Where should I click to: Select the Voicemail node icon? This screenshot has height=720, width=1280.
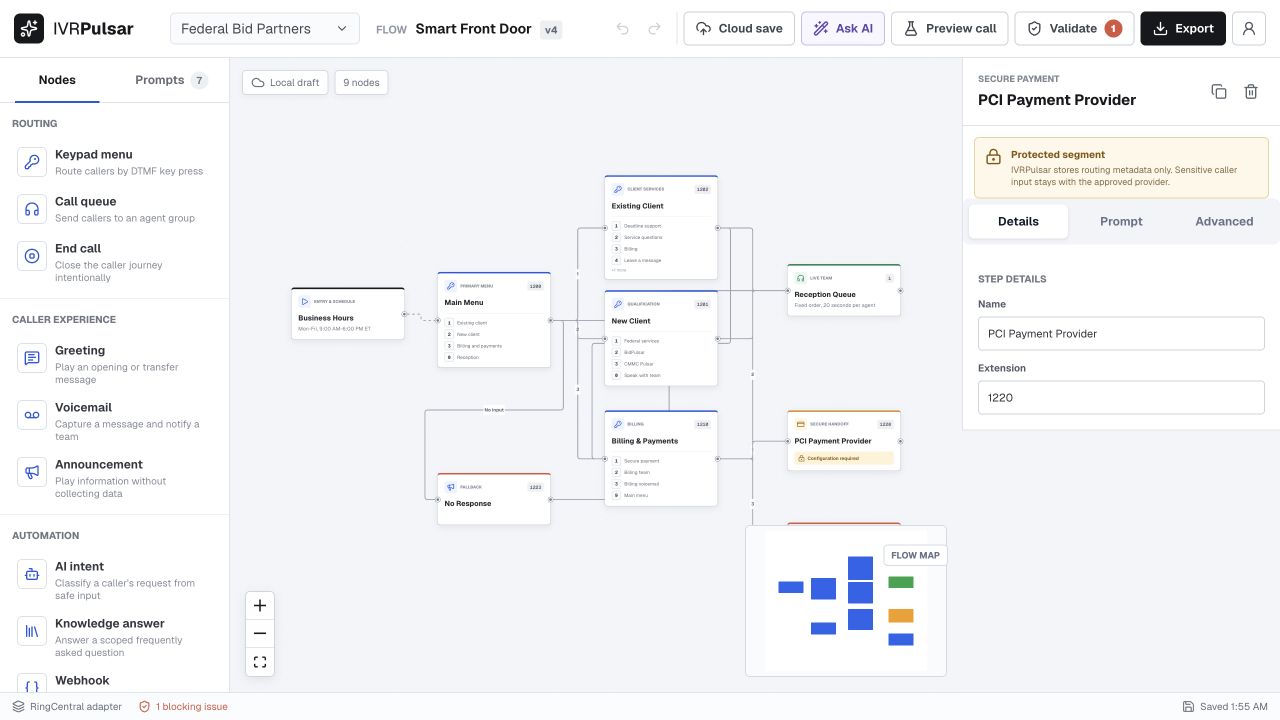pos(32,415)
